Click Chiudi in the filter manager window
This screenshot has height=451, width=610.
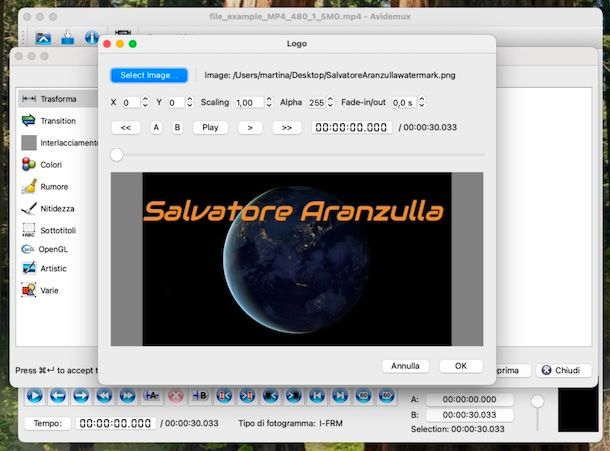tap(563, 370)
